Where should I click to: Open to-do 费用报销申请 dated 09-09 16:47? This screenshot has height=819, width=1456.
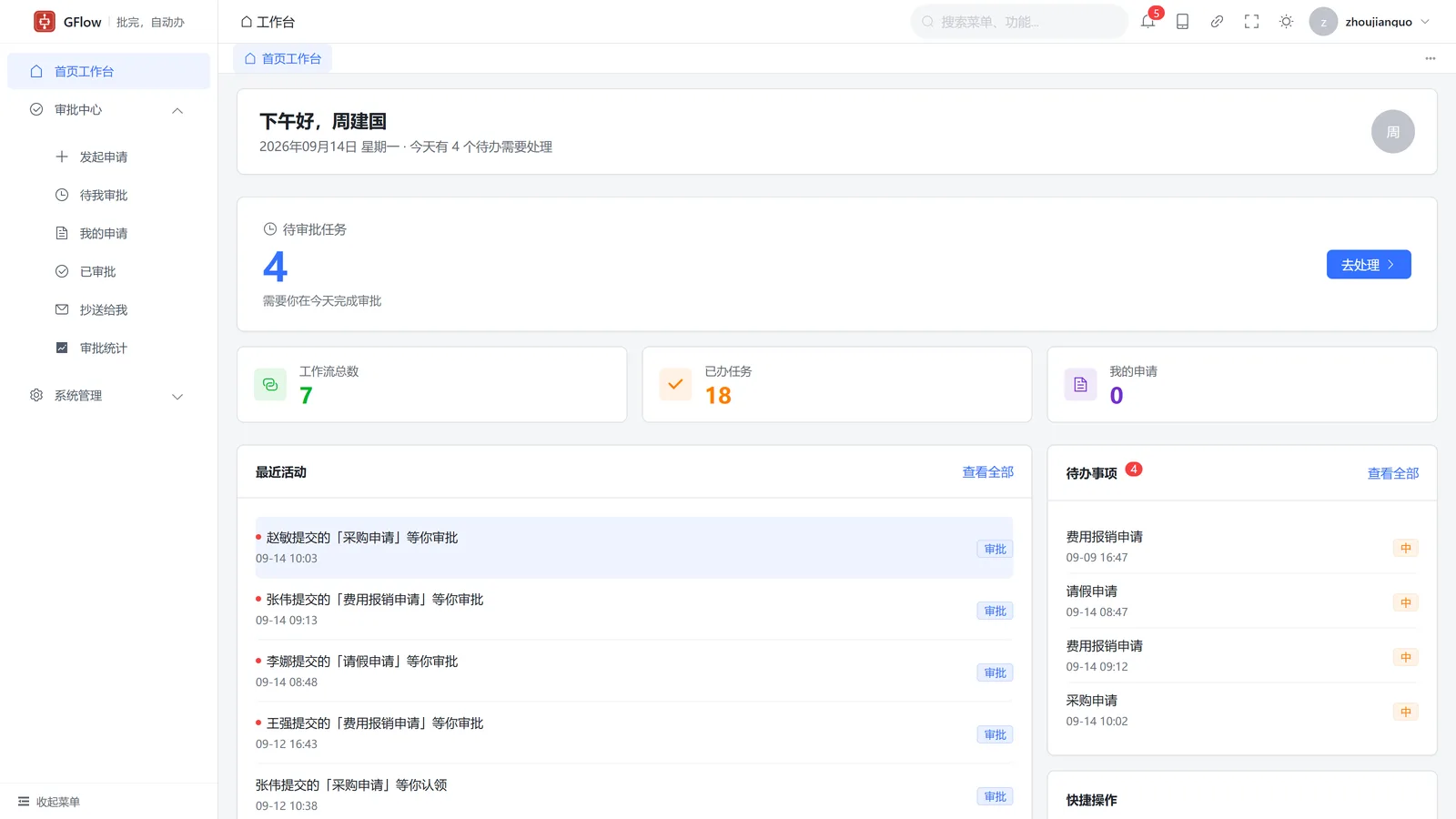point(1242,546)
